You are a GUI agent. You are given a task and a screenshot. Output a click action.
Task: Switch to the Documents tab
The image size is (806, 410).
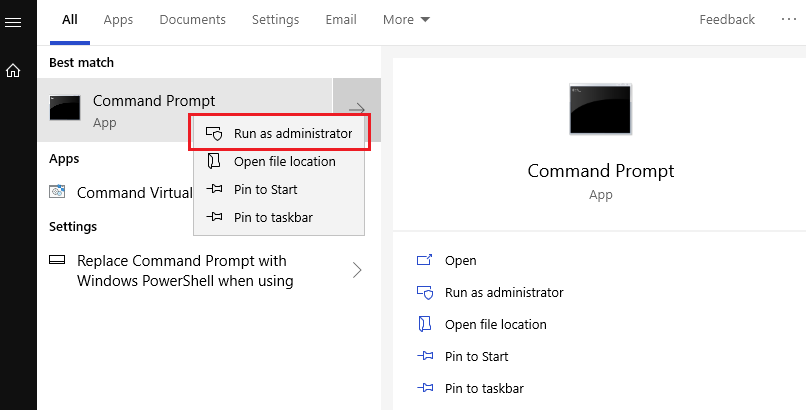coord(192,20)
